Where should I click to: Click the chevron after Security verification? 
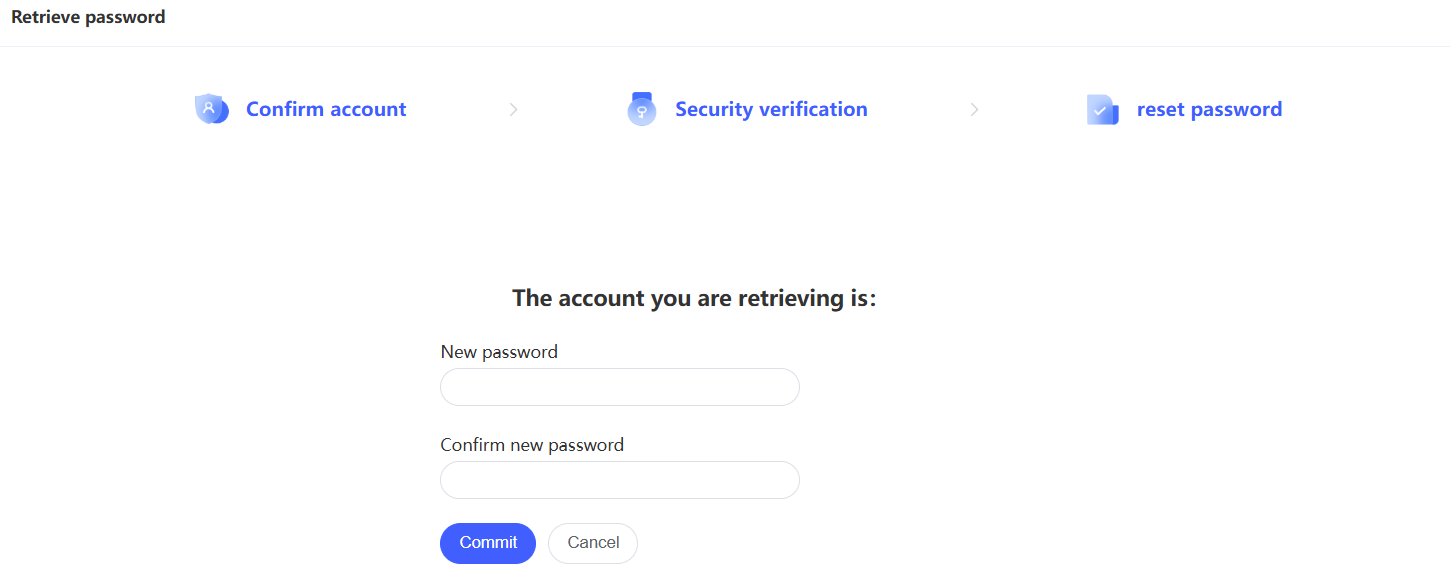click(x=974, y=110)
